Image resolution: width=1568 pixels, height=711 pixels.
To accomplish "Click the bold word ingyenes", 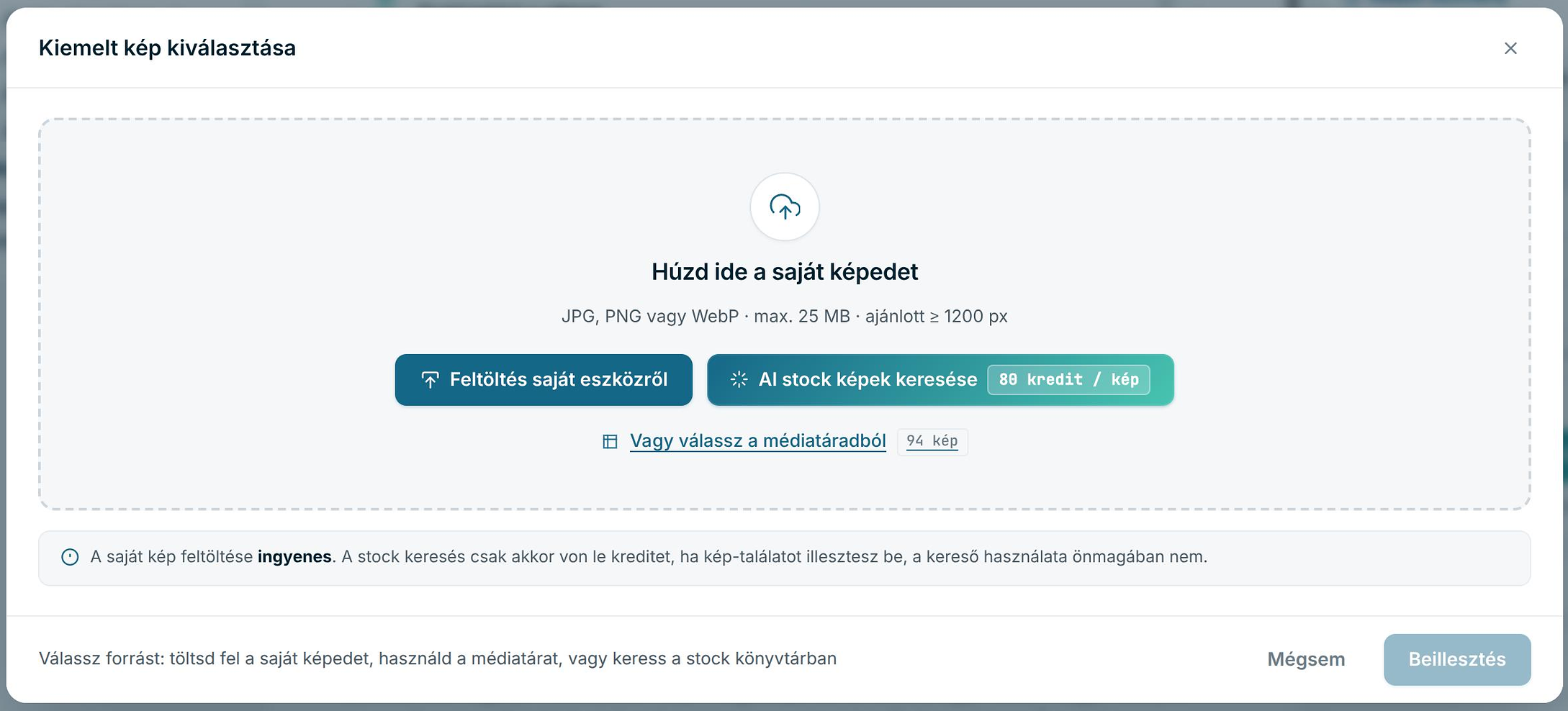I will tap(294, 557).
